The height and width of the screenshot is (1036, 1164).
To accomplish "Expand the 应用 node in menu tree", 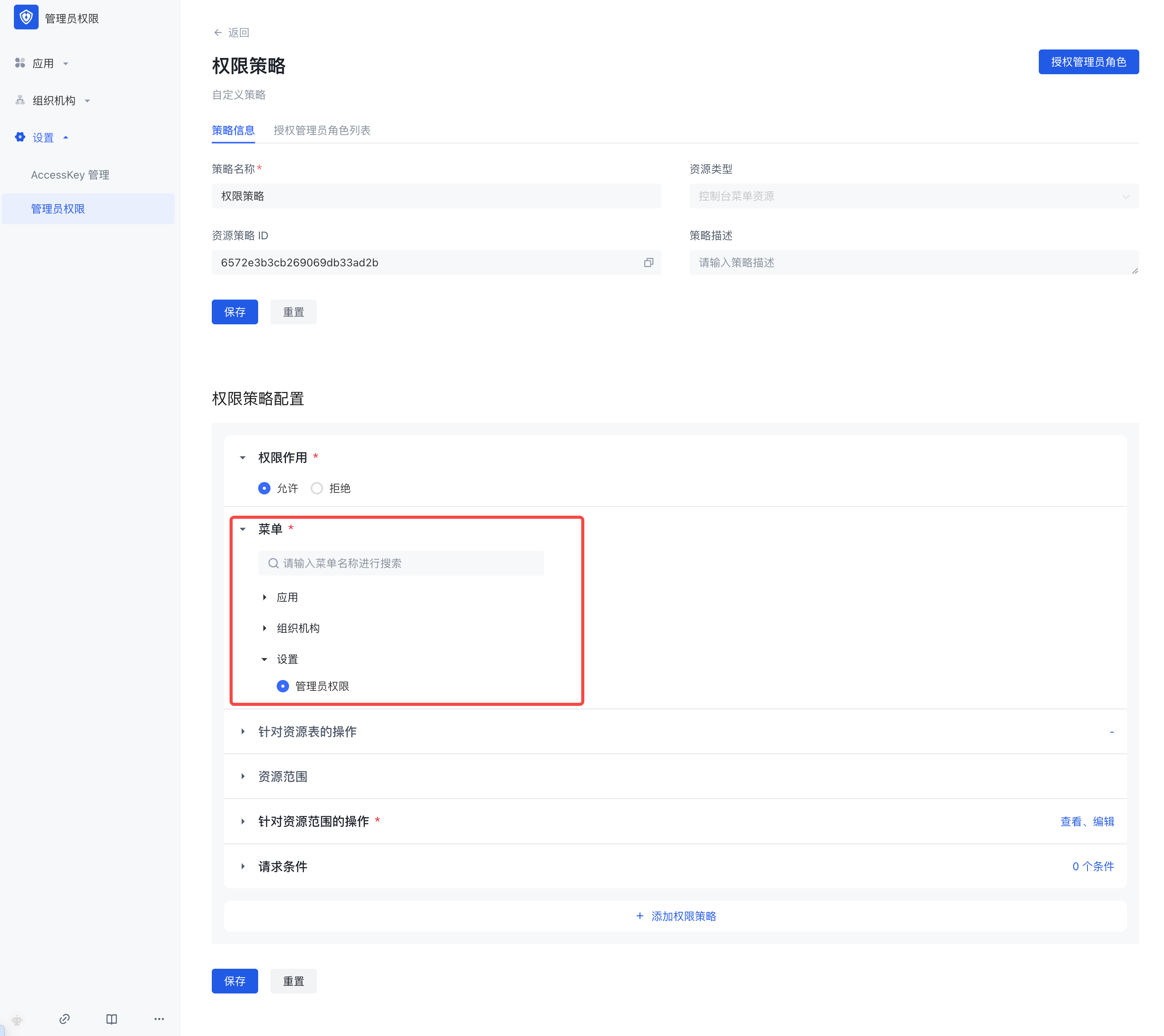I will 265,597.
